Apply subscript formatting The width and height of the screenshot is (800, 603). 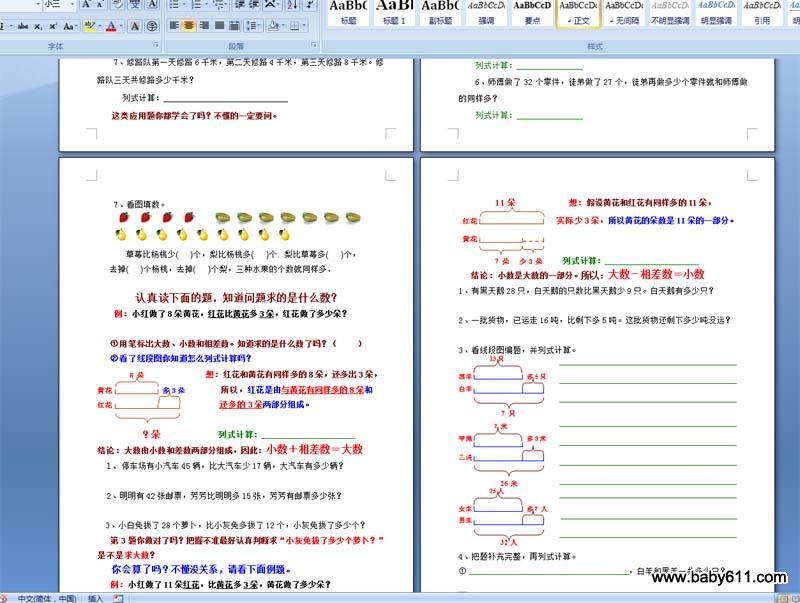(x=38, y=26)
